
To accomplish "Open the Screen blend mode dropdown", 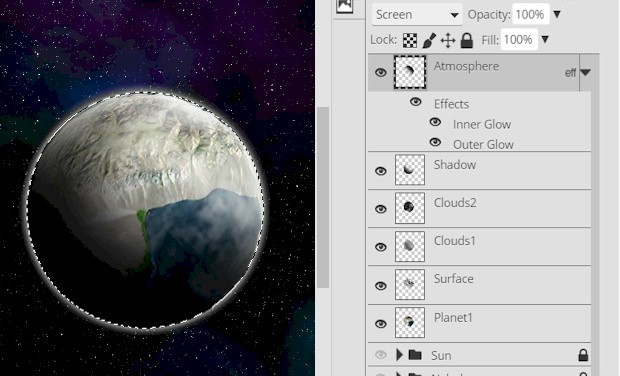I will click(417, 15).
